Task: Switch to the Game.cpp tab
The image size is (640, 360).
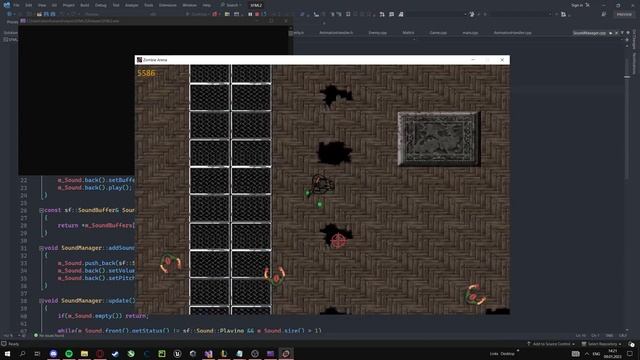Action: coord(438,33)
